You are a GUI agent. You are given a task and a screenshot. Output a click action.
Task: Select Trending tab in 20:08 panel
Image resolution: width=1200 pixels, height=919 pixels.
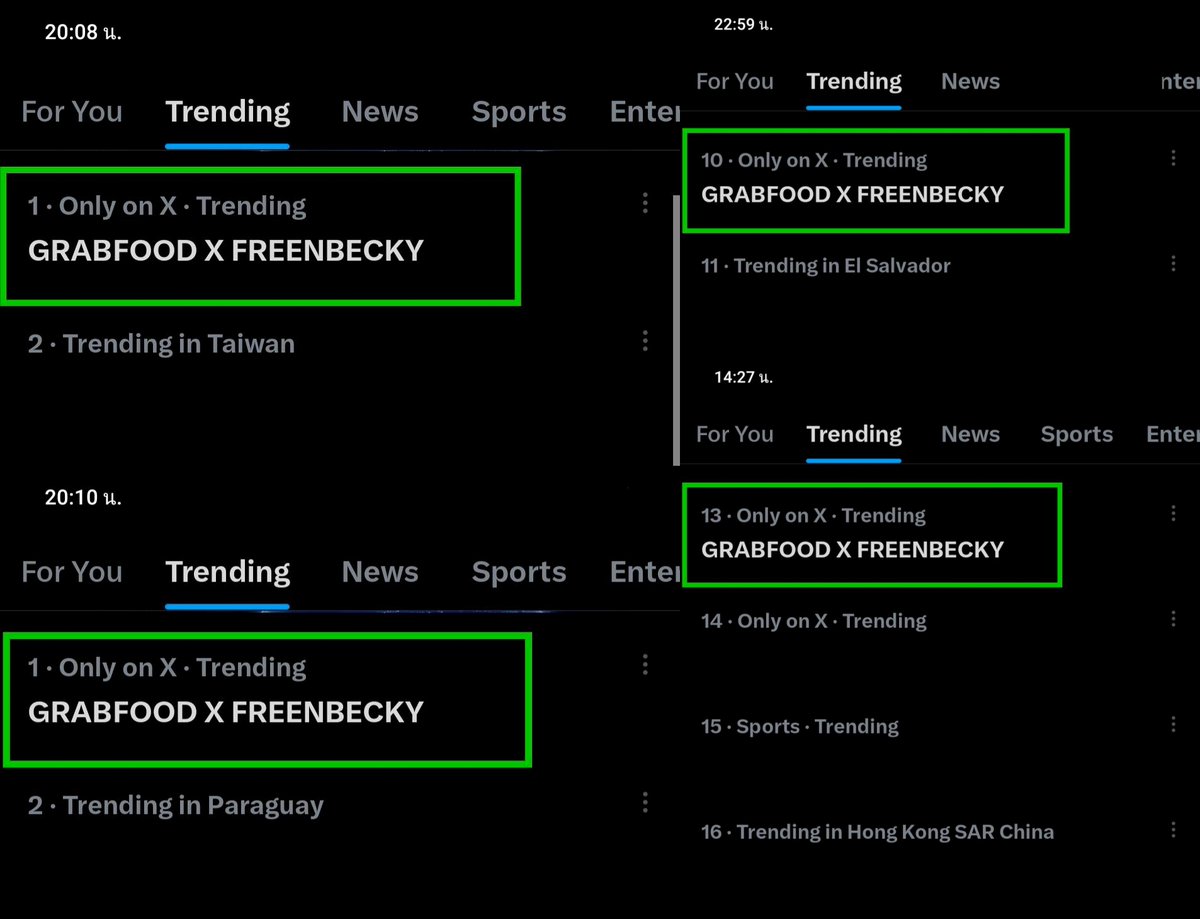(x=228, y=112)
